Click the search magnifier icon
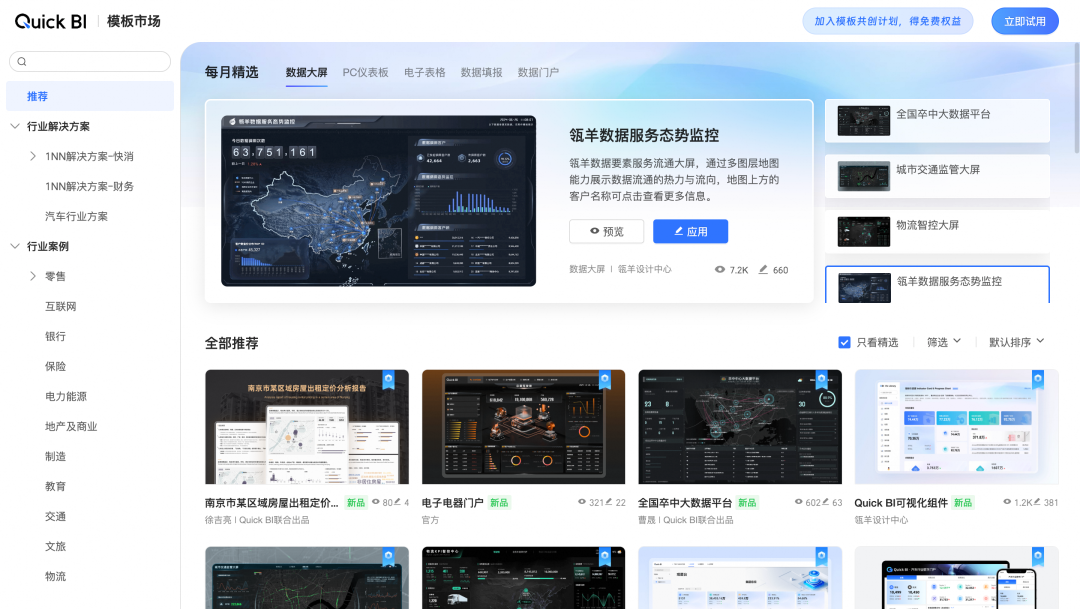Image resolution: width=1080 pixels, height=609 pixels. click(22, 61)
